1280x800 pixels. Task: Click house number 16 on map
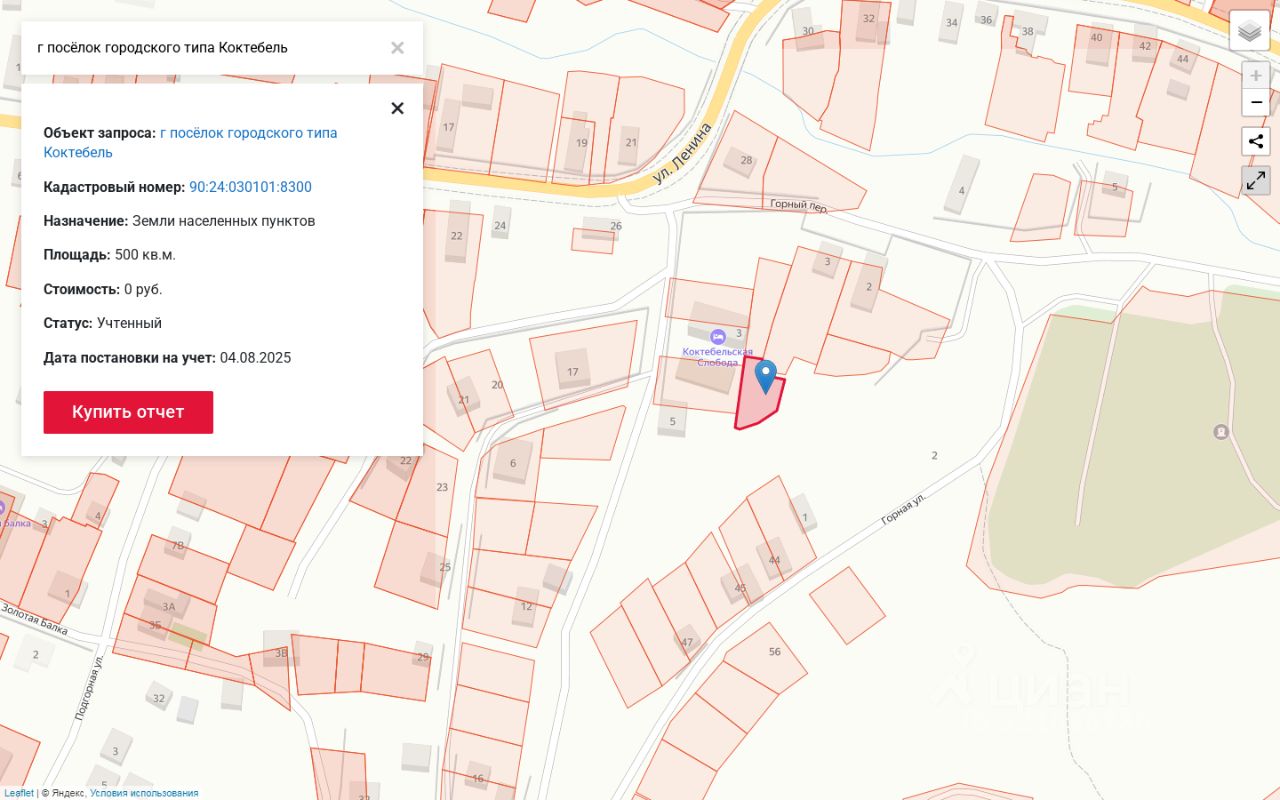(x=477, y=778)
